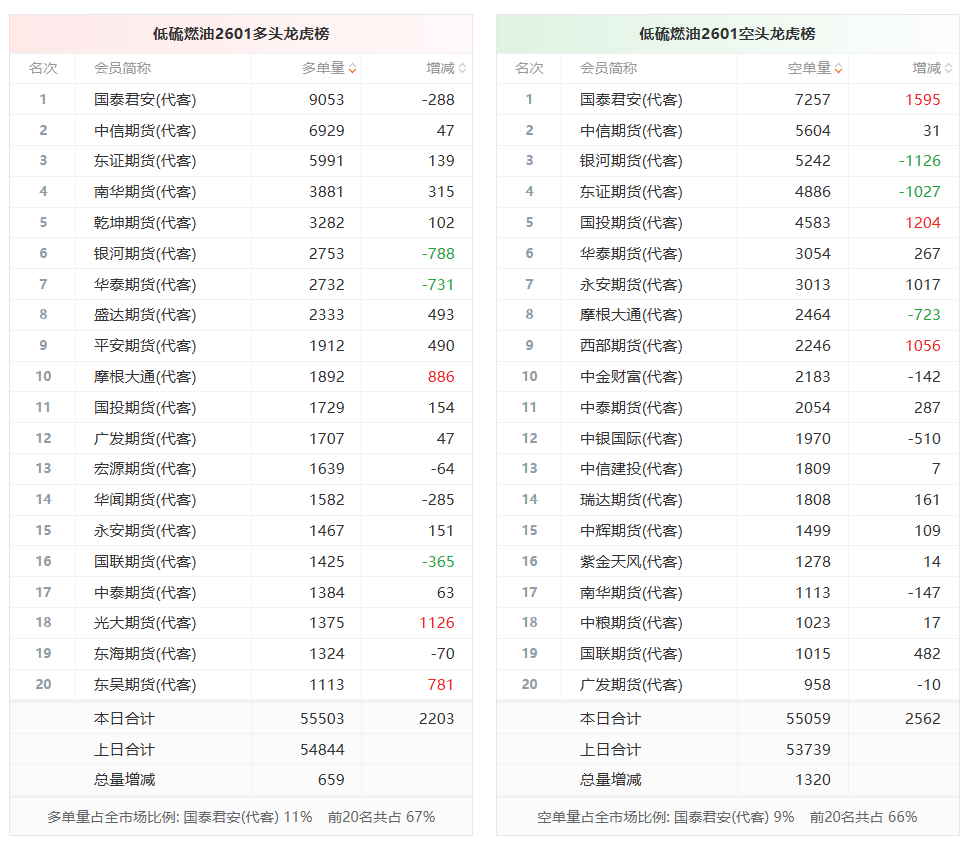The image size is (969, 842).
Task: Select 中泰期货(代客) in long table
Action: click(x=145, y=592)
